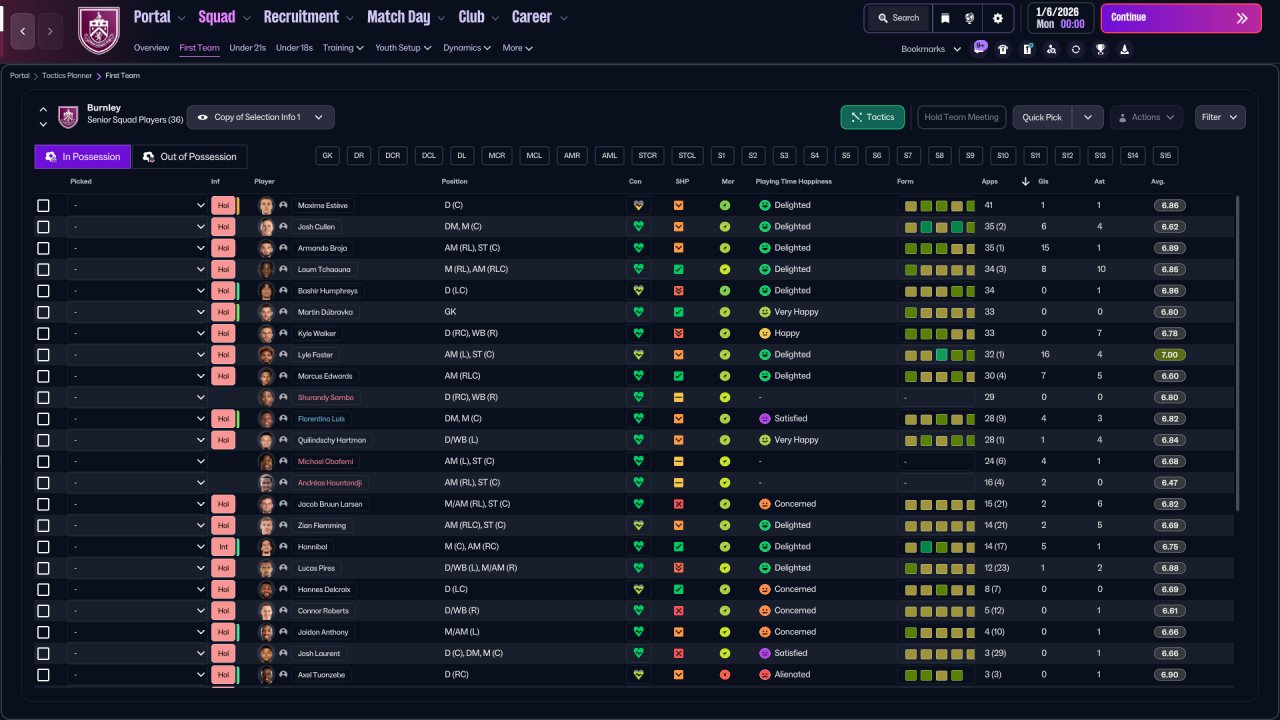Click the GK position filter box

pos(328,156)
